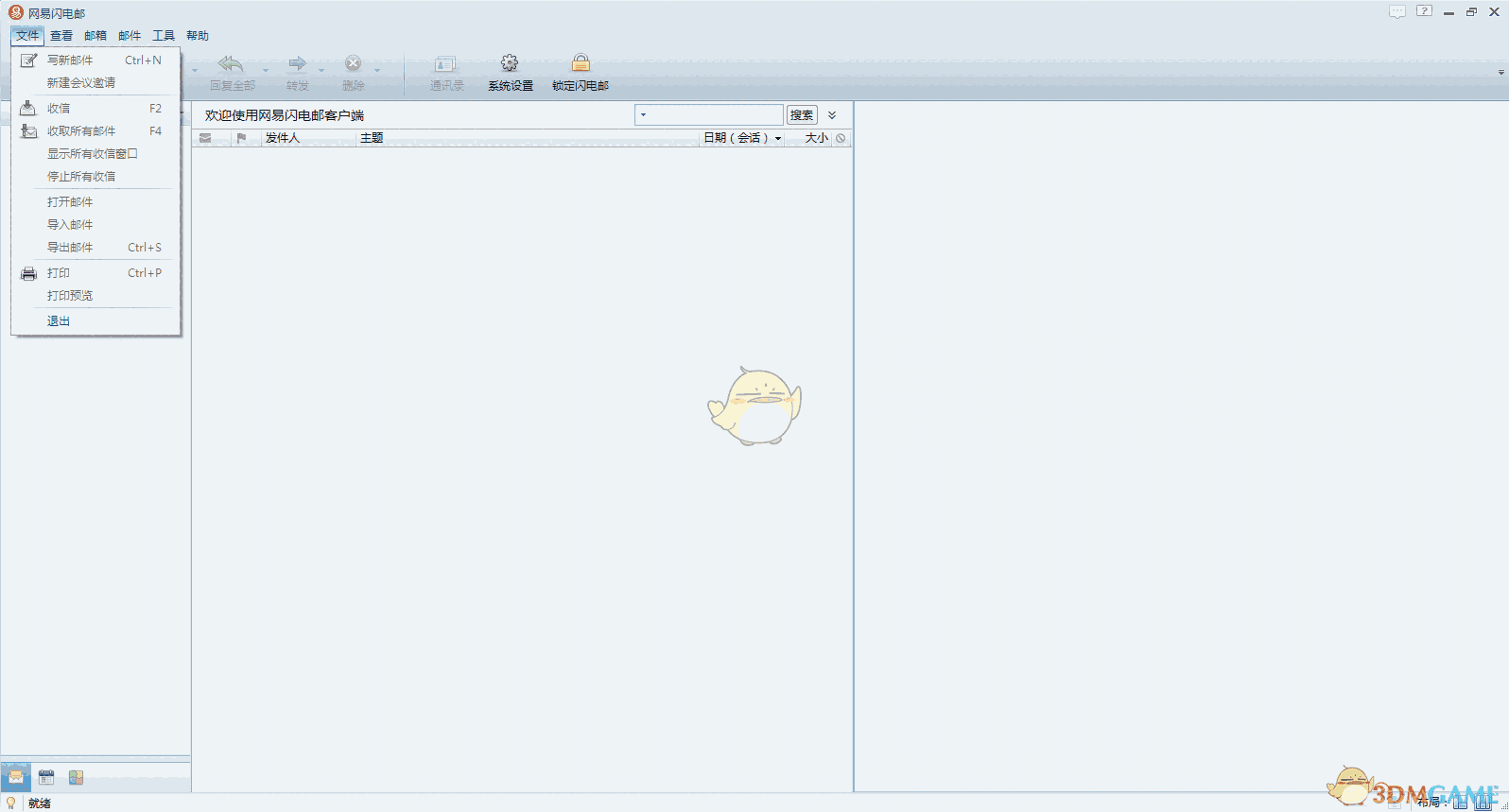The width and height of the screenshot is (1509, 812).
Task: Click the 删除 delete toolbar icon
Action: 353,63
